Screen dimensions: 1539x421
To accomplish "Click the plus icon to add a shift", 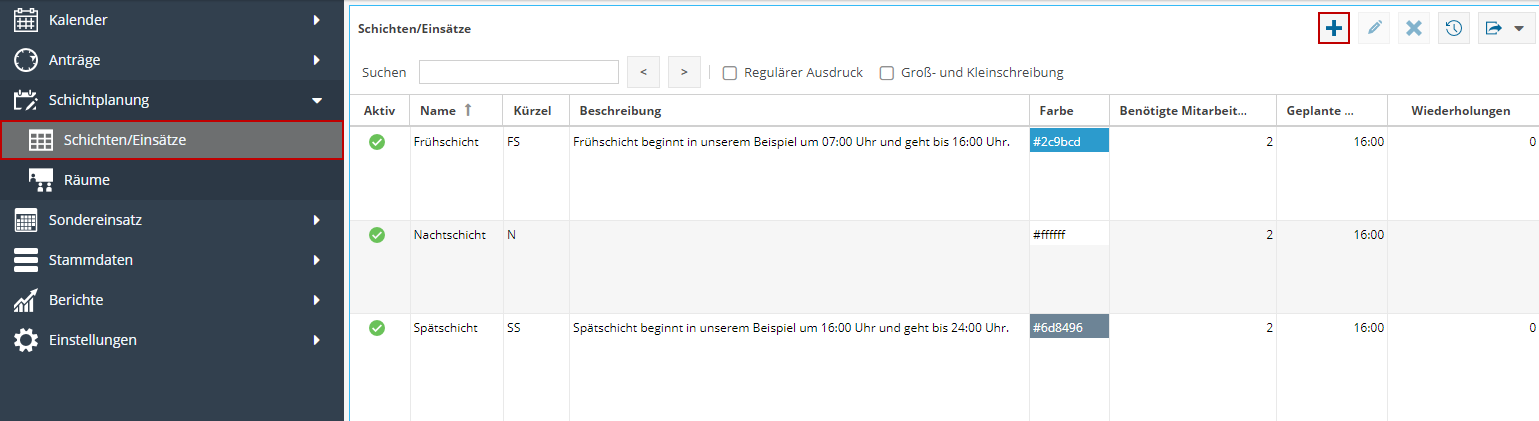I will click(1334, 28).
